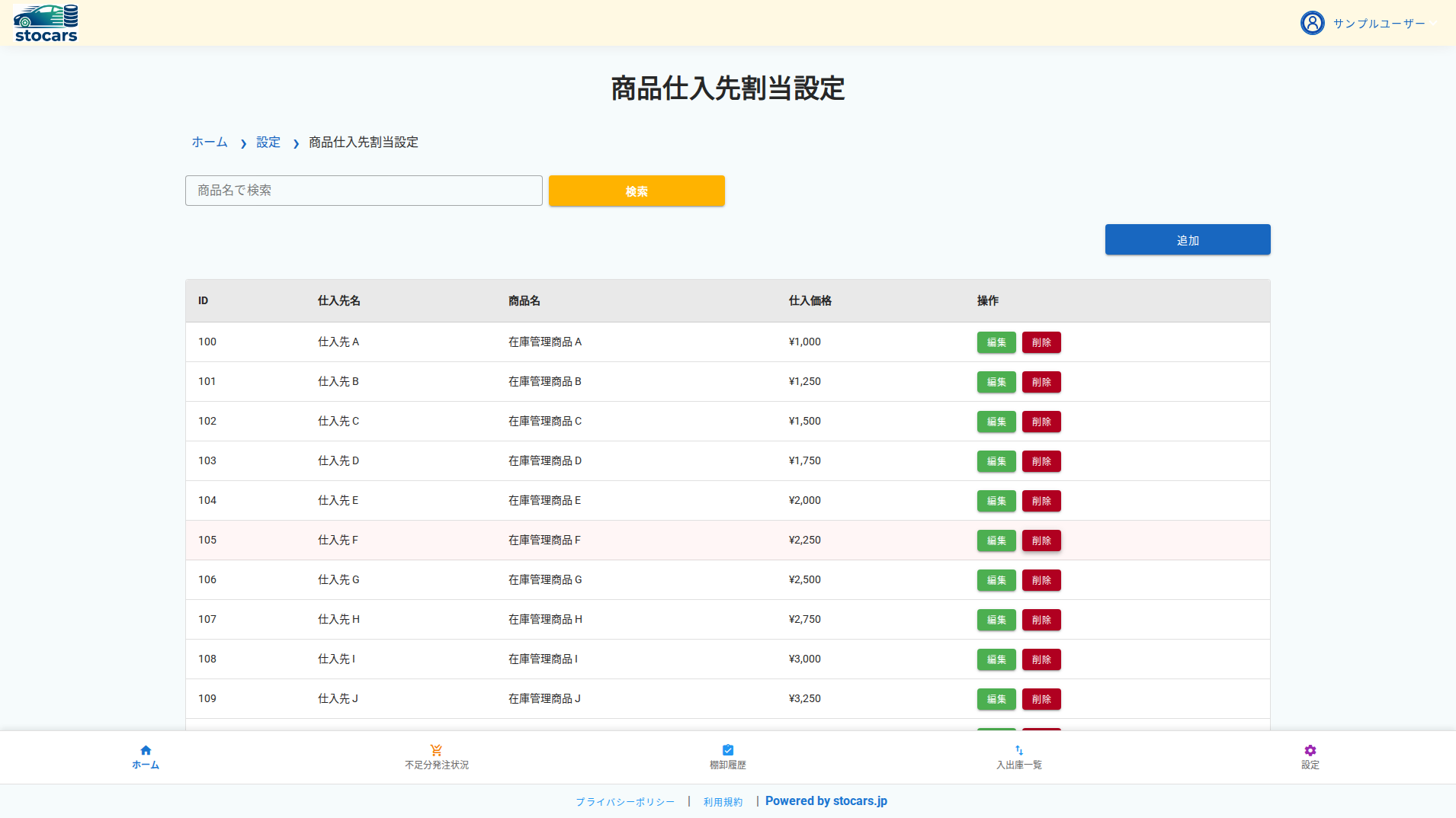The width and height of the screenshot is (1456, 818).
Task: Edit row 105 仕入先 F
Action: point(996,541)
